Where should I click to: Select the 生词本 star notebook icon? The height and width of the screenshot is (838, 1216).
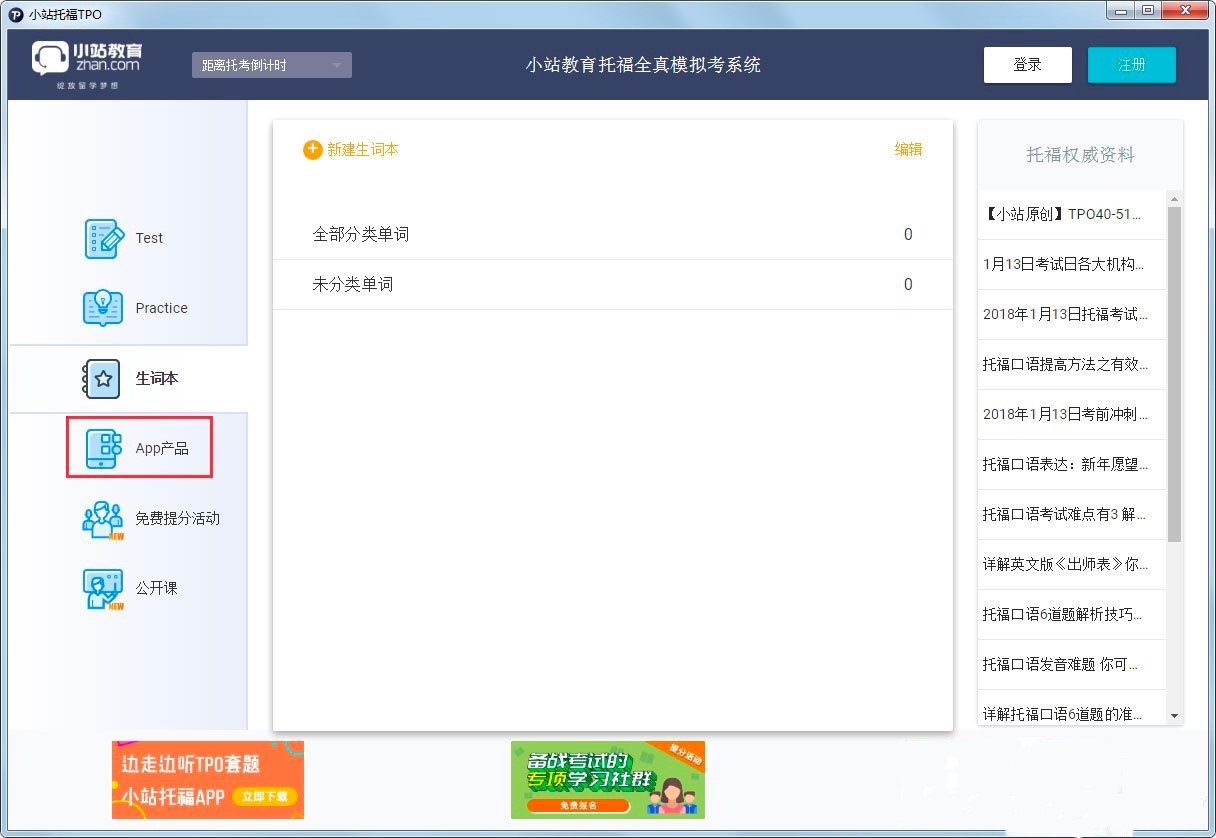point(101,379)
